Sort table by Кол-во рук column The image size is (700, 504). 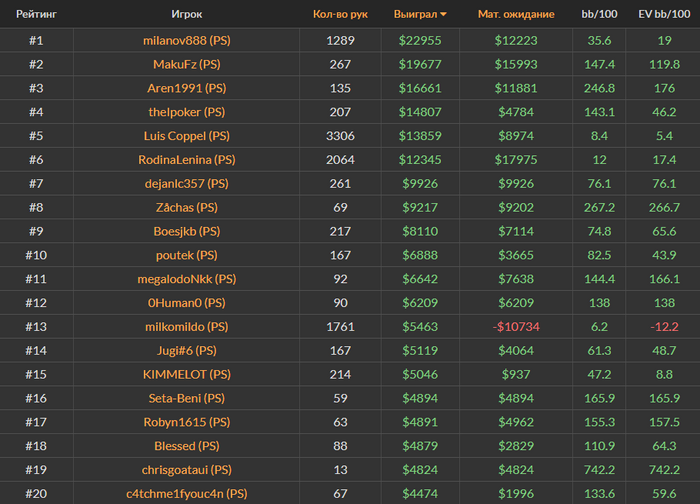(x=340, y=15)
